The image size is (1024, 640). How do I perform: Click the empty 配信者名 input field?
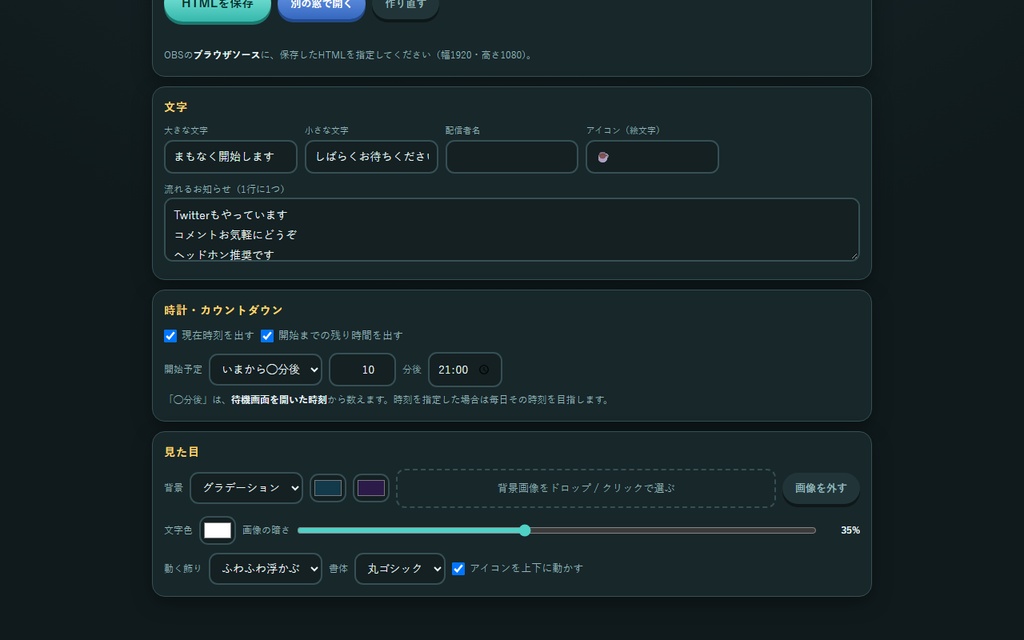(x=511, y=157)
